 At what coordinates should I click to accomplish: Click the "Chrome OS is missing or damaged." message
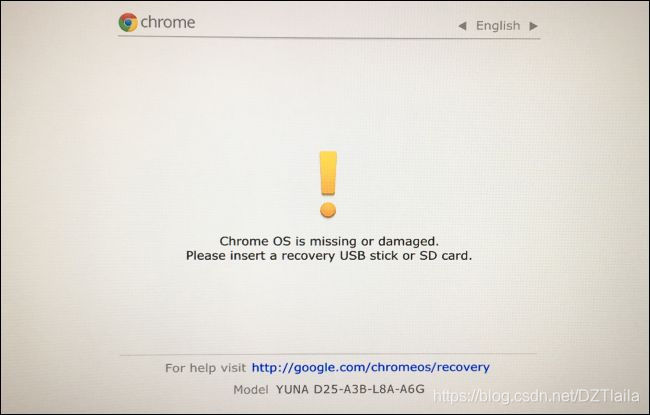[x=329, y=241]
